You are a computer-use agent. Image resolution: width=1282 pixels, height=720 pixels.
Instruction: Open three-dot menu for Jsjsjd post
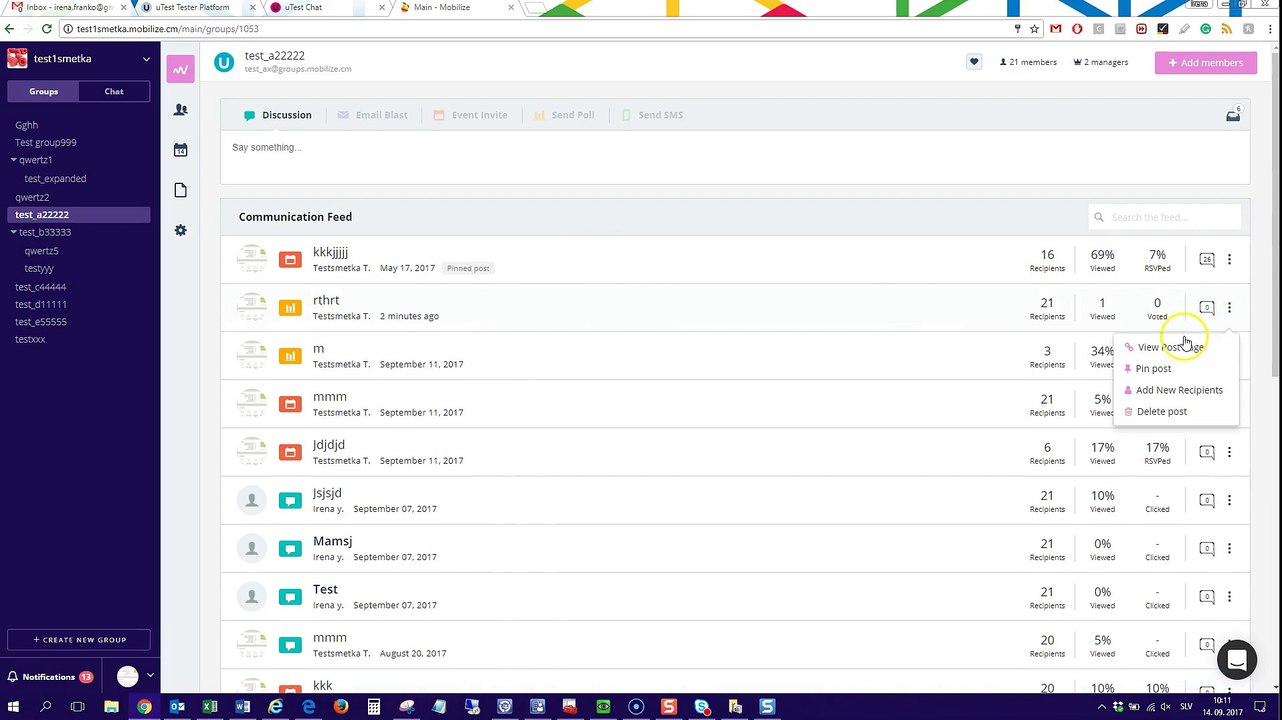coord(1229,500)
